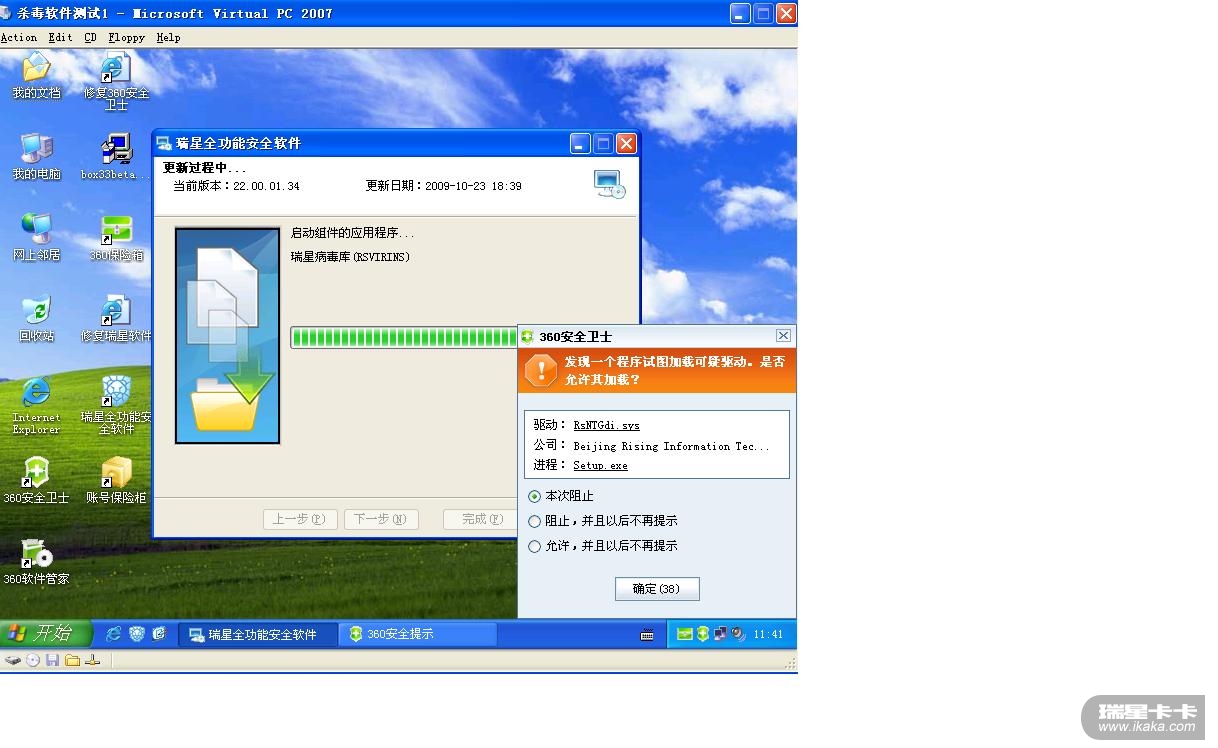Click the taskbar clock showing 11:41
This screenshot has width=1218, height=748.
(x=768, y=634)
